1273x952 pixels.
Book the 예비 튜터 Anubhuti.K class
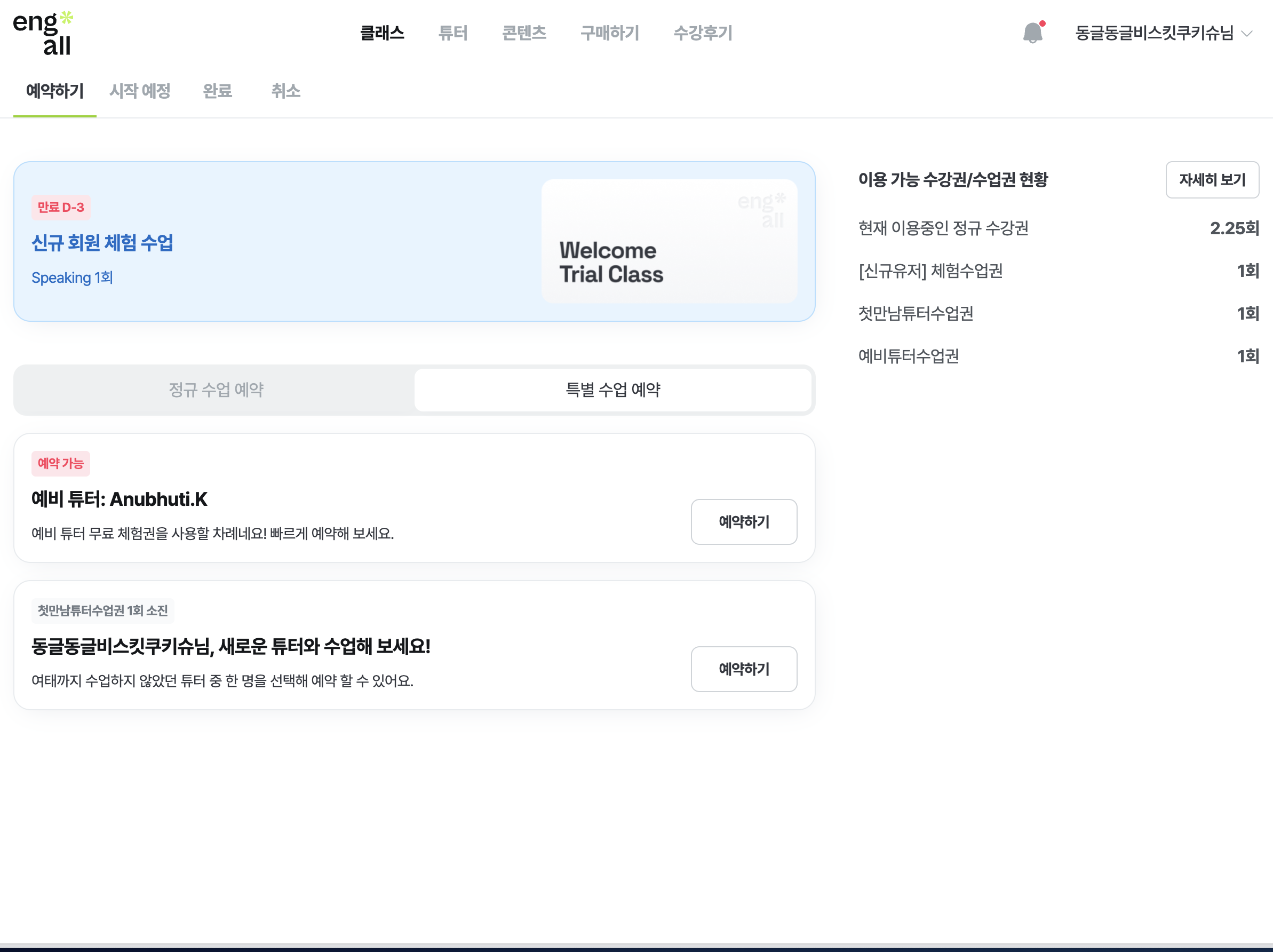744,521
